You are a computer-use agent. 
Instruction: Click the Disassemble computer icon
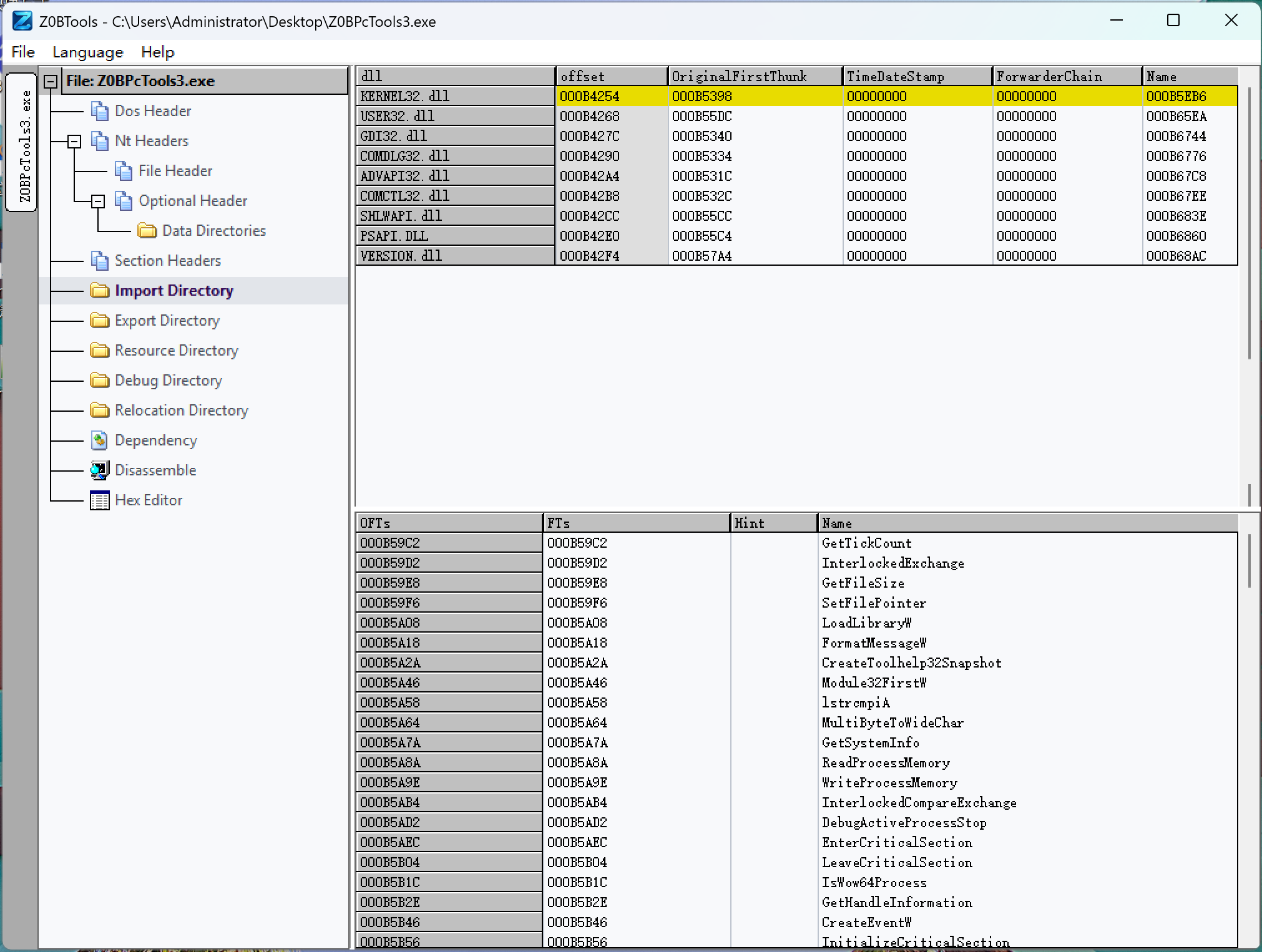click(100, 470)
